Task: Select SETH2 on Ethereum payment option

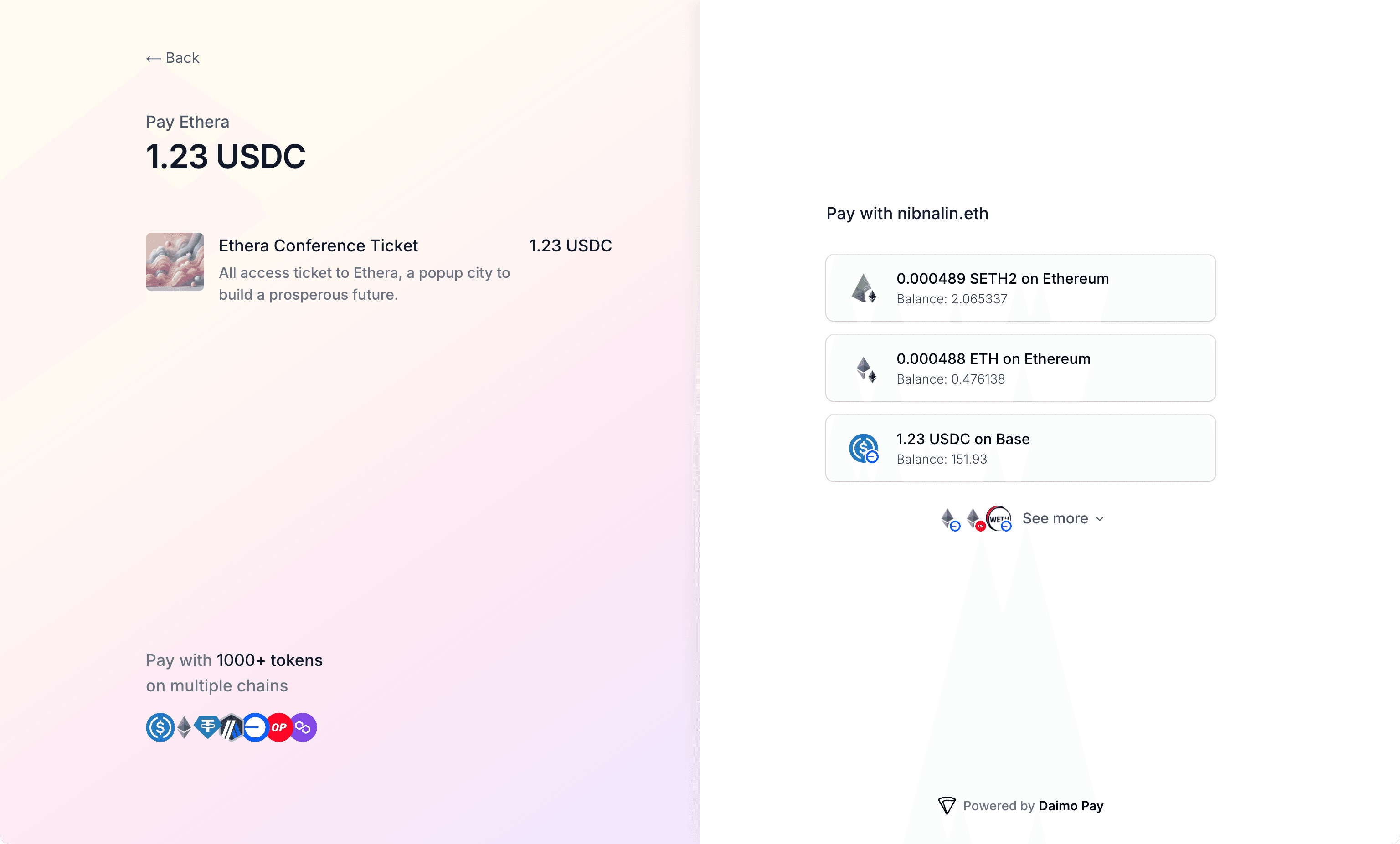Action: (x=1020, y=287)
